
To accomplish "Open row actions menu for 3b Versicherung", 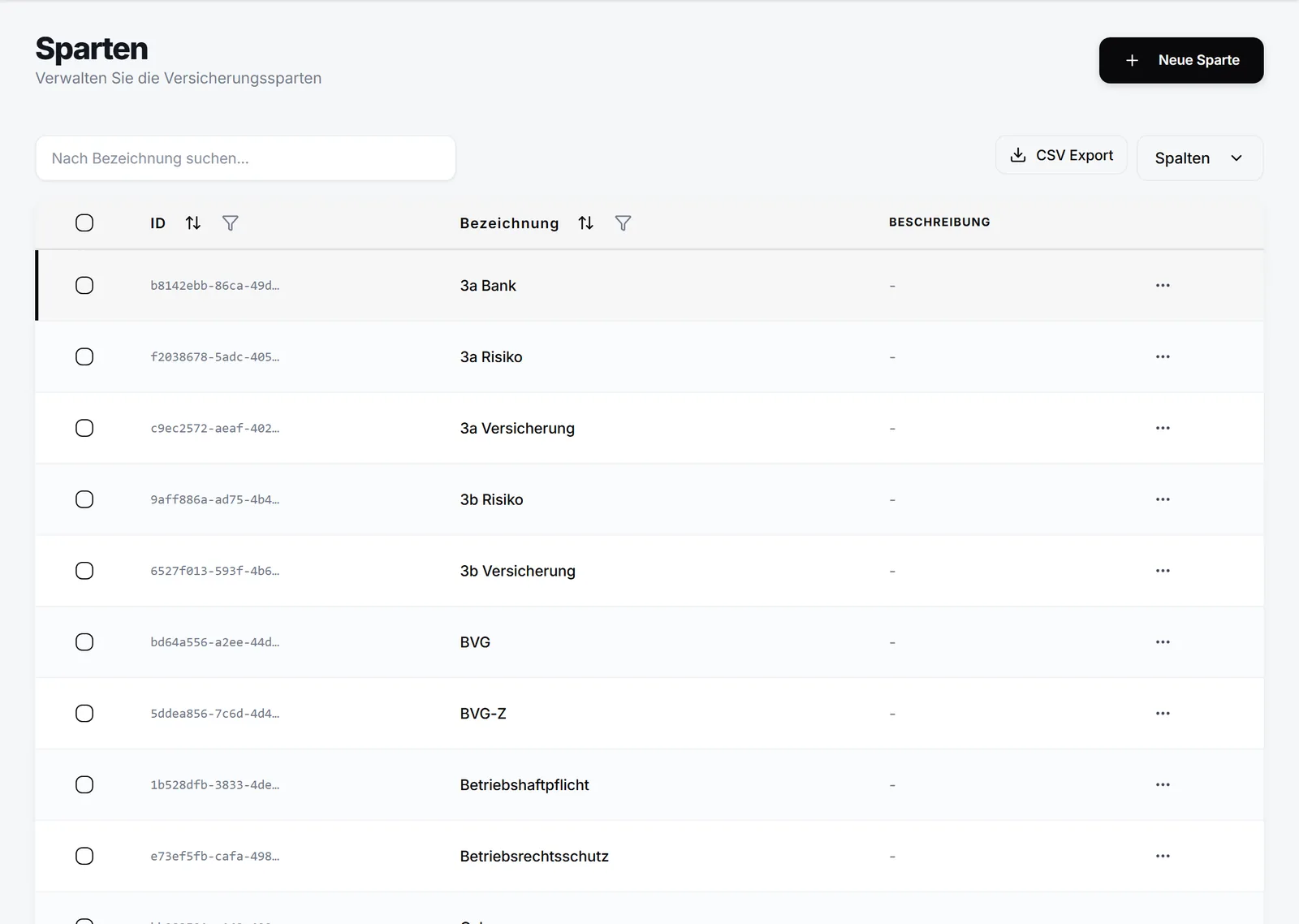I will pyautogui.click(x=1163, y=571).
